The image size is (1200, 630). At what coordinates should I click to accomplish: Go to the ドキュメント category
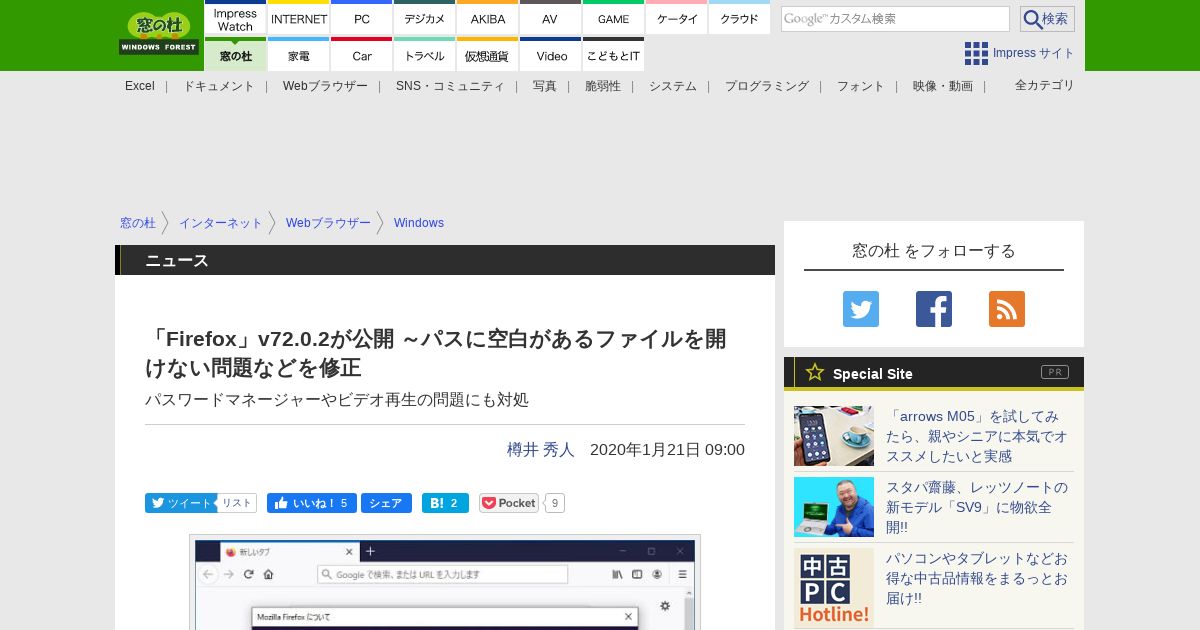pos(219,86)
